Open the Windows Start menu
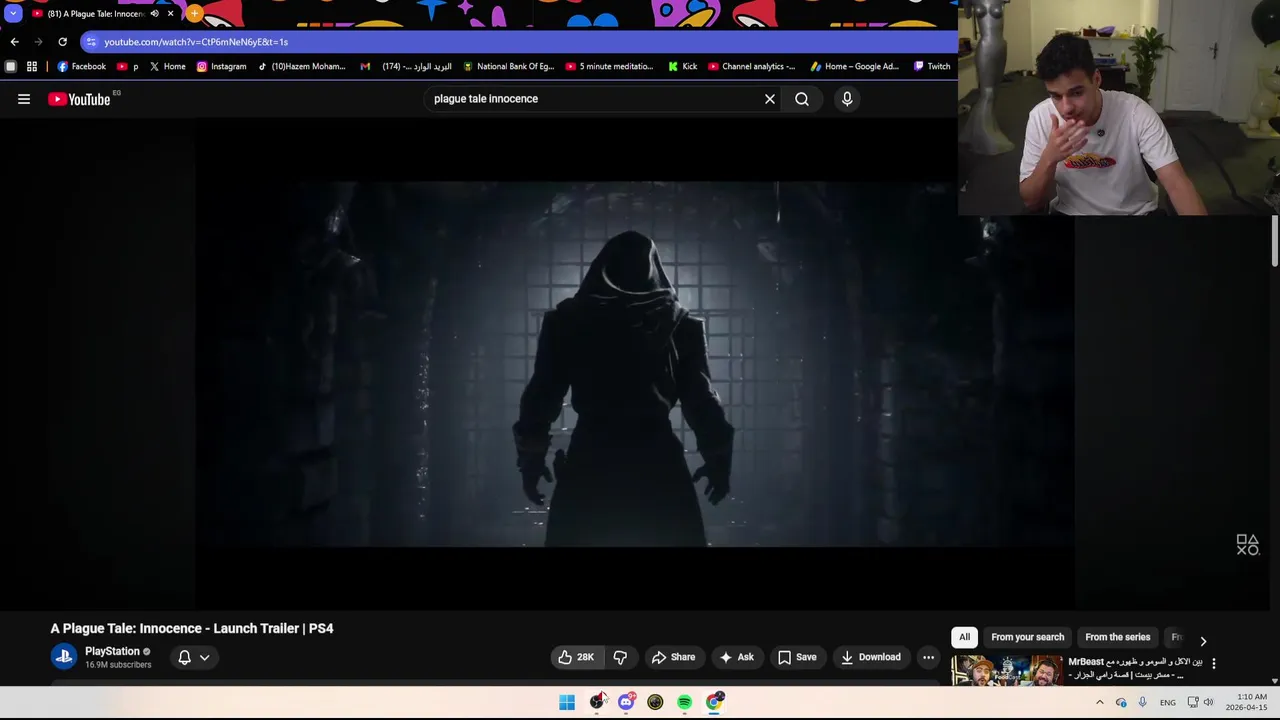The image size is (1280, 720). (x=567, y=702)
